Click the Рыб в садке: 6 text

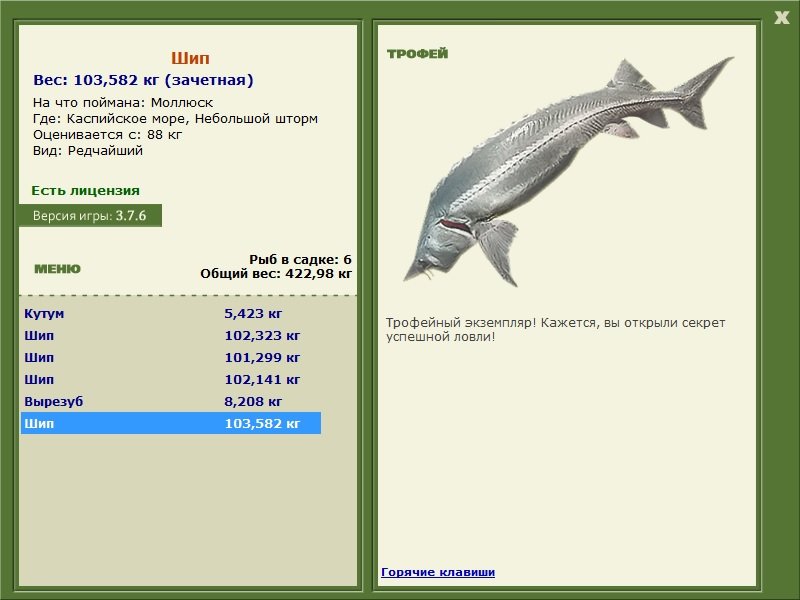point(301,259)
